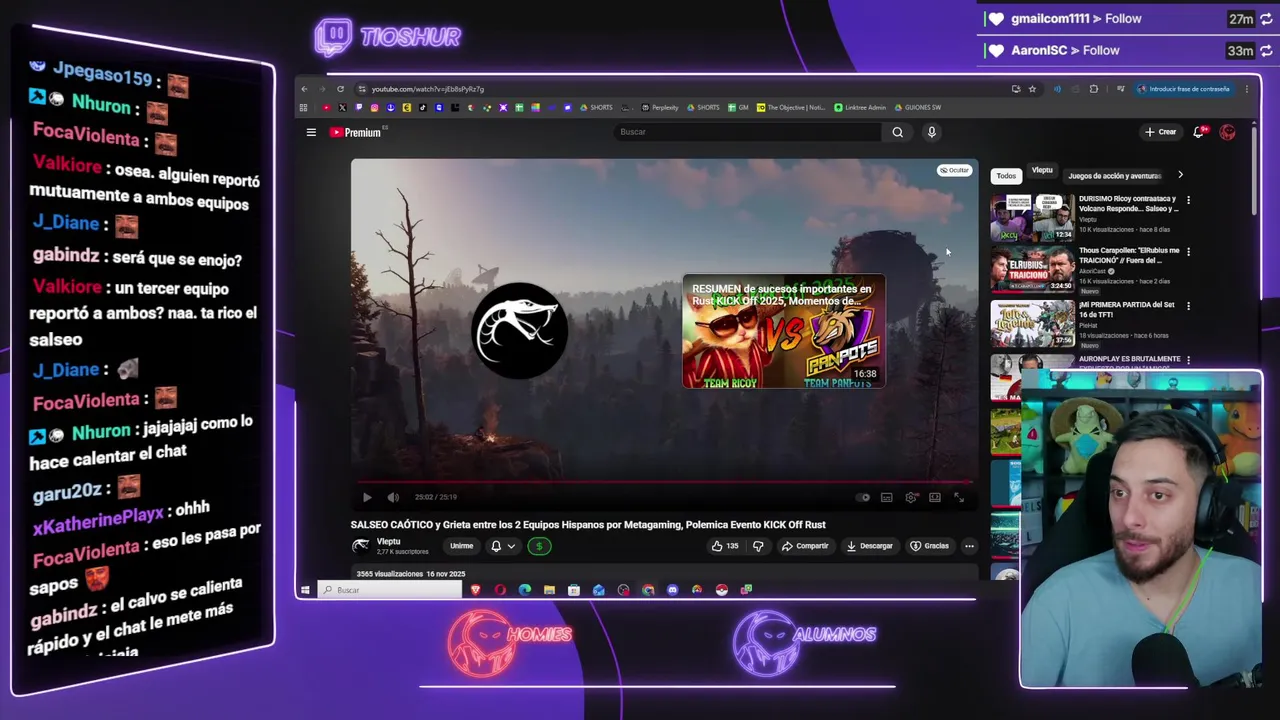The width and height of the screenshot is (1280, 720).
Task: Open the Linktree Admin bookmark
Action: [860, 107]
